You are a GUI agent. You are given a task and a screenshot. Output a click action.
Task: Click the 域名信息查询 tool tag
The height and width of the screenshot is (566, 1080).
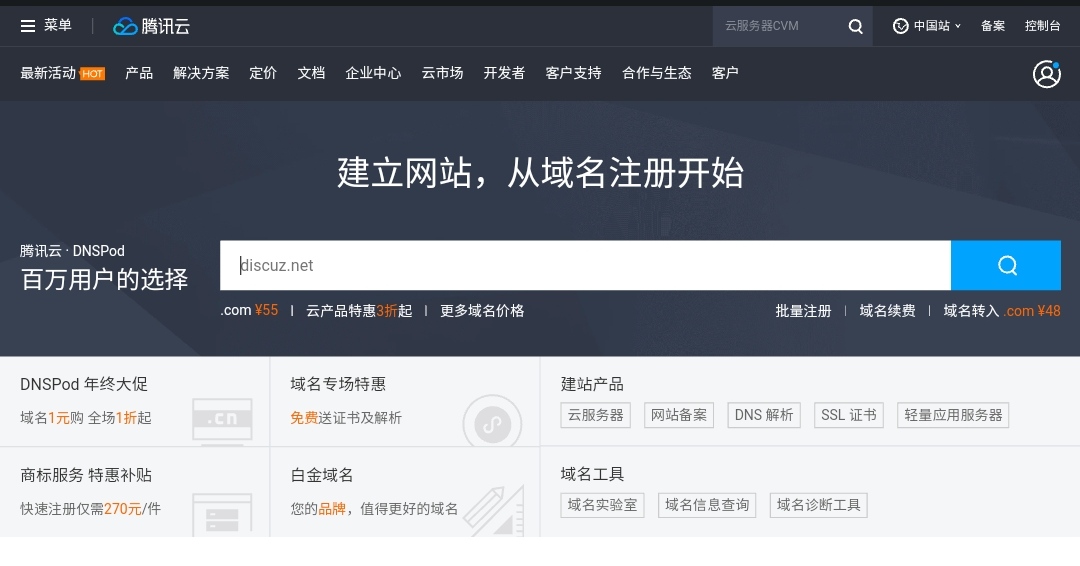tap(707, 505)
